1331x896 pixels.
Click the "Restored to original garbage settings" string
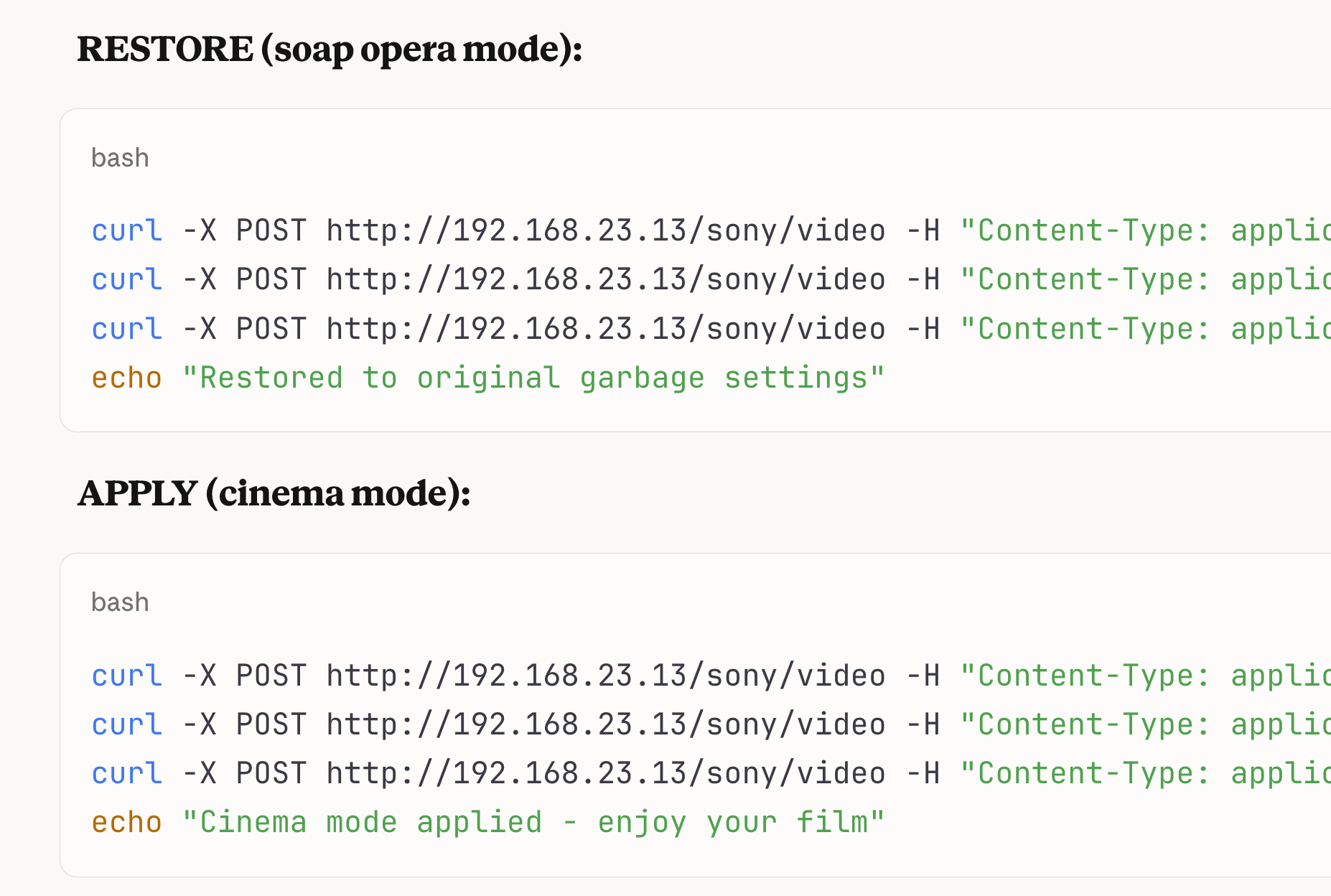[533, 378]
